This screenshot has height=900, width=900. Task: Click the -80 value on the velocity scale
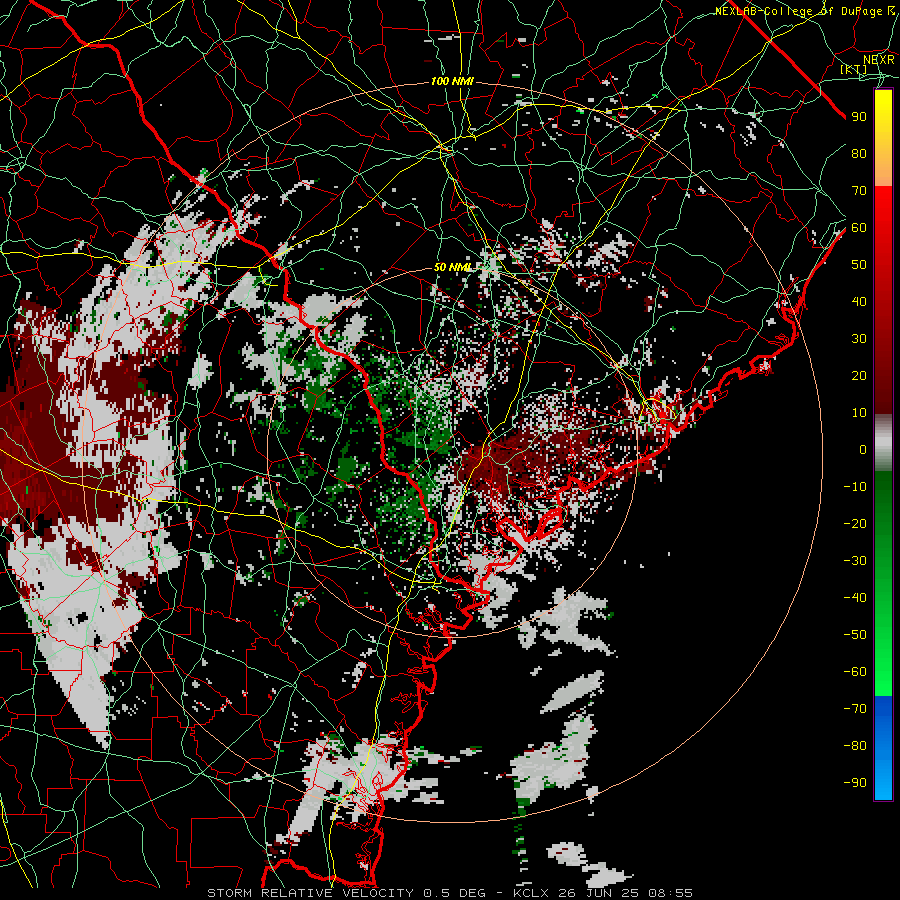pyautogui.click(x=855, y=746)
